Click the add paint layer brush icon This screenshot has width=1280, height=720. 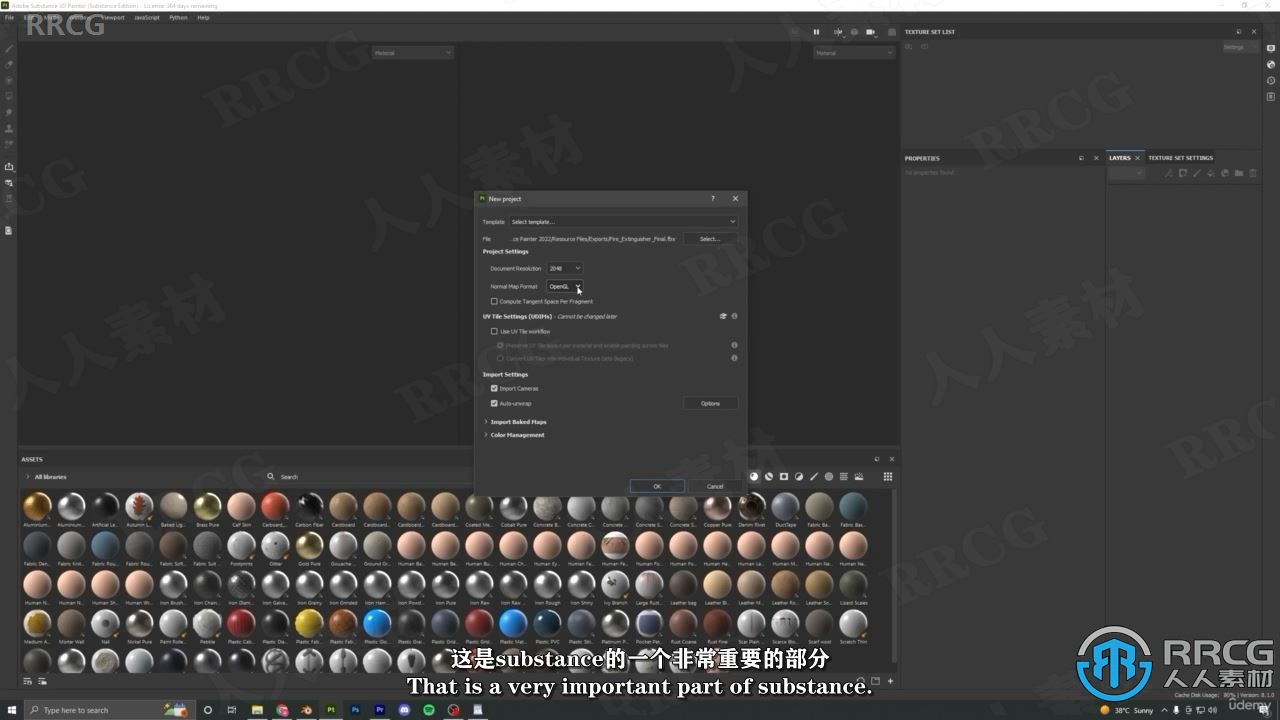[x=1197, y=173]
